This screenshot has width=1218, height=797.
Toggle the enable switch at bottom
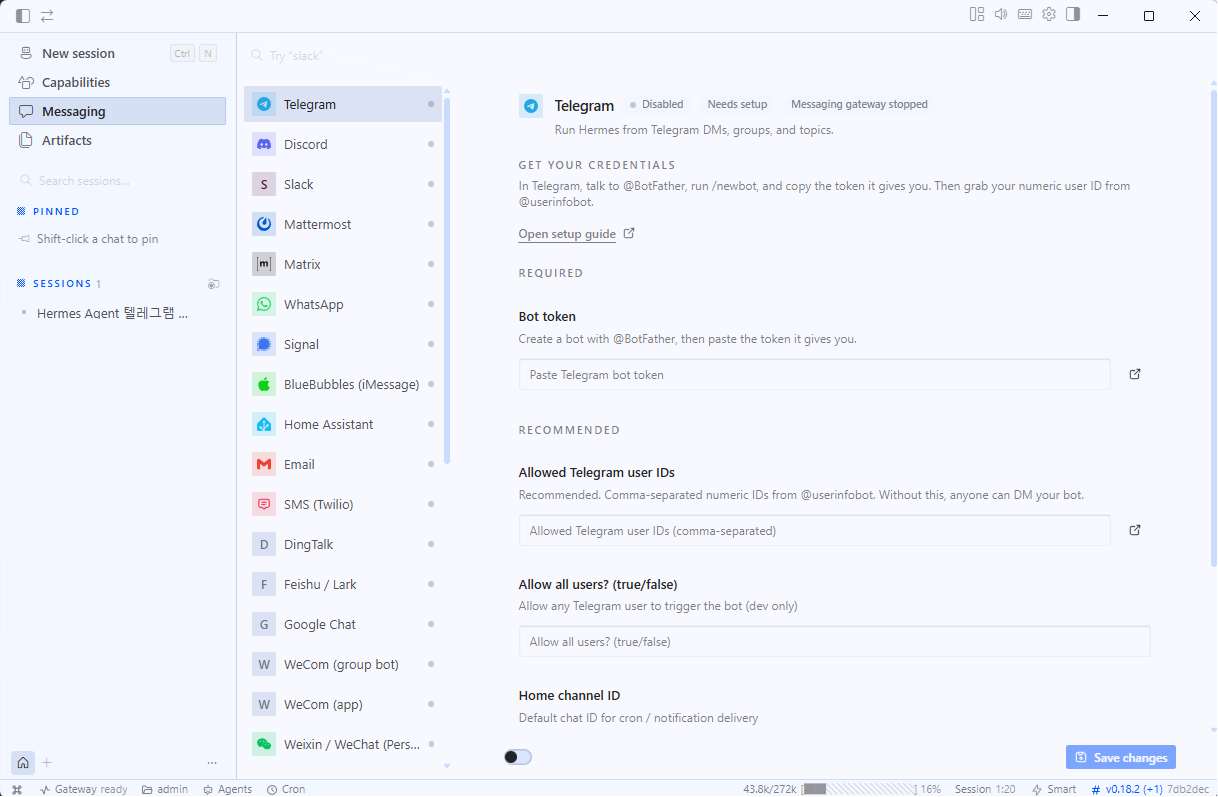point(518,757)
